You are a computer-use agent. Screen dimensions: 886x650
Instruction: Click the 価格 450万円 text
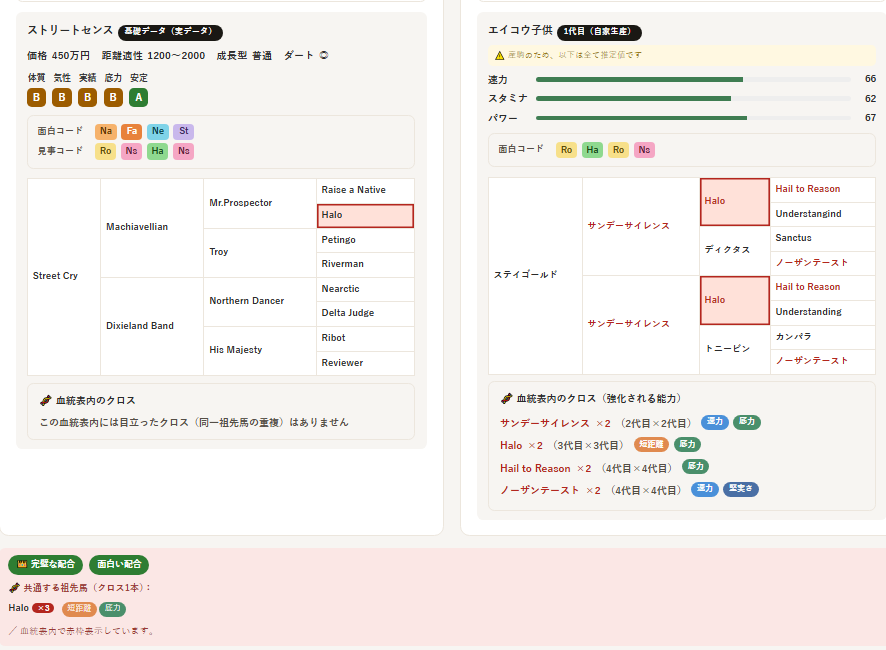click(58, 56)
